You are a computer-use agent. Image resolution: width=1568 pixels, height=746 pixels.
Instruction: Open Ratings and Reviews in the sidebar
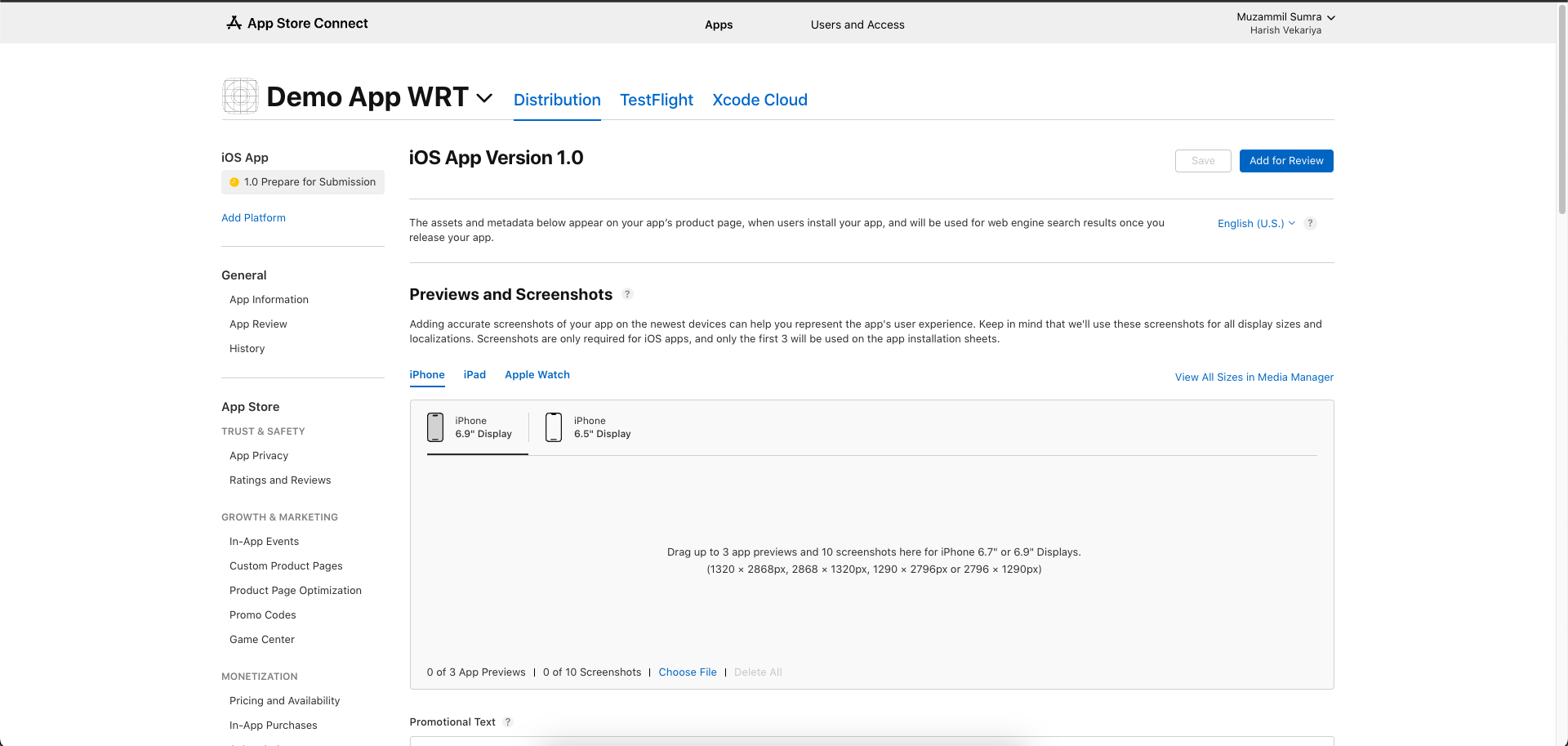[280, 480]
